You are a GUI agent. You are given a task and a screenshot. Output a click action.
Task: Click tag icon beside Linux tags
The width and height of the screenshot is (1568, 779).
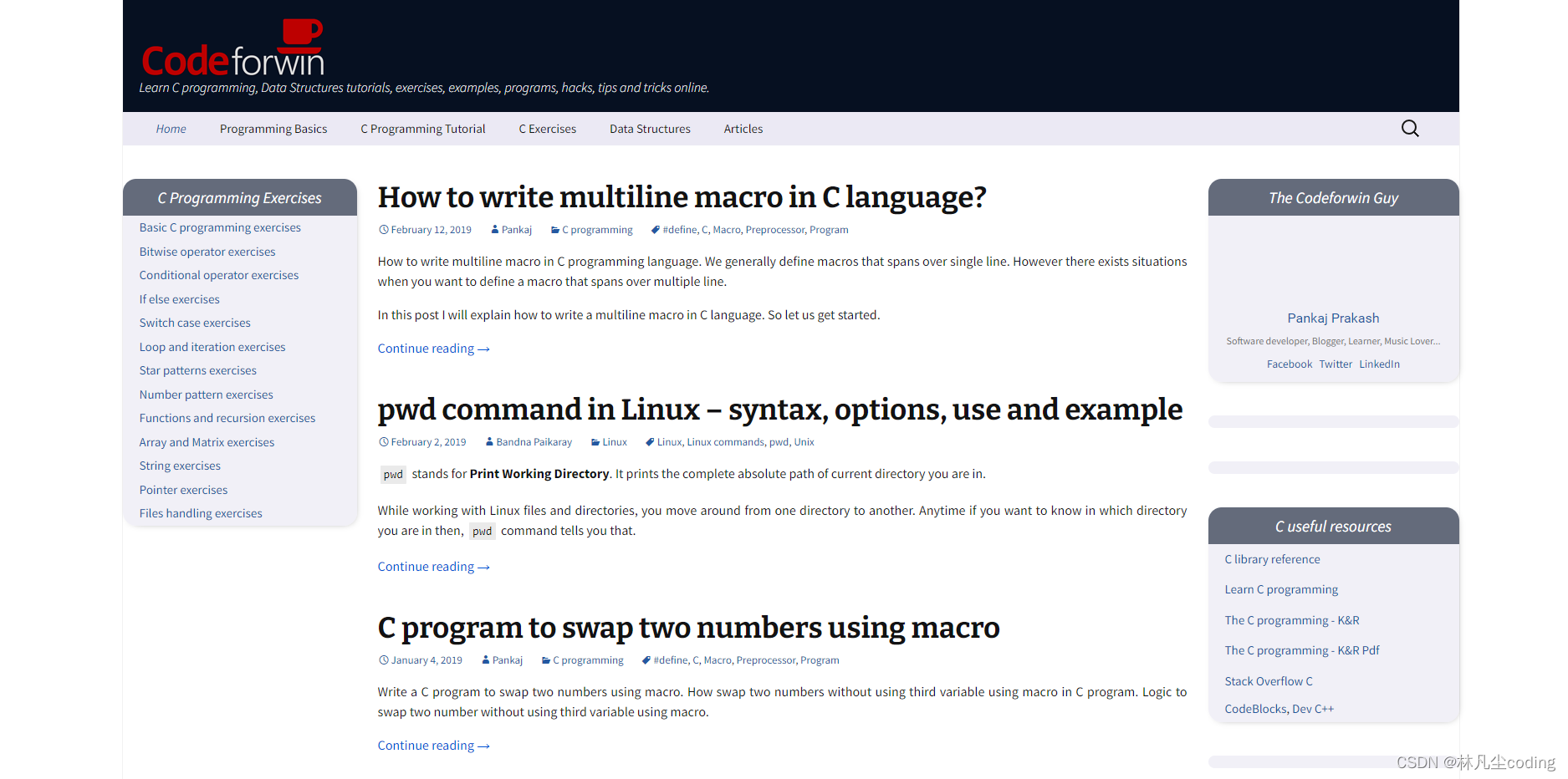(650, 442)
